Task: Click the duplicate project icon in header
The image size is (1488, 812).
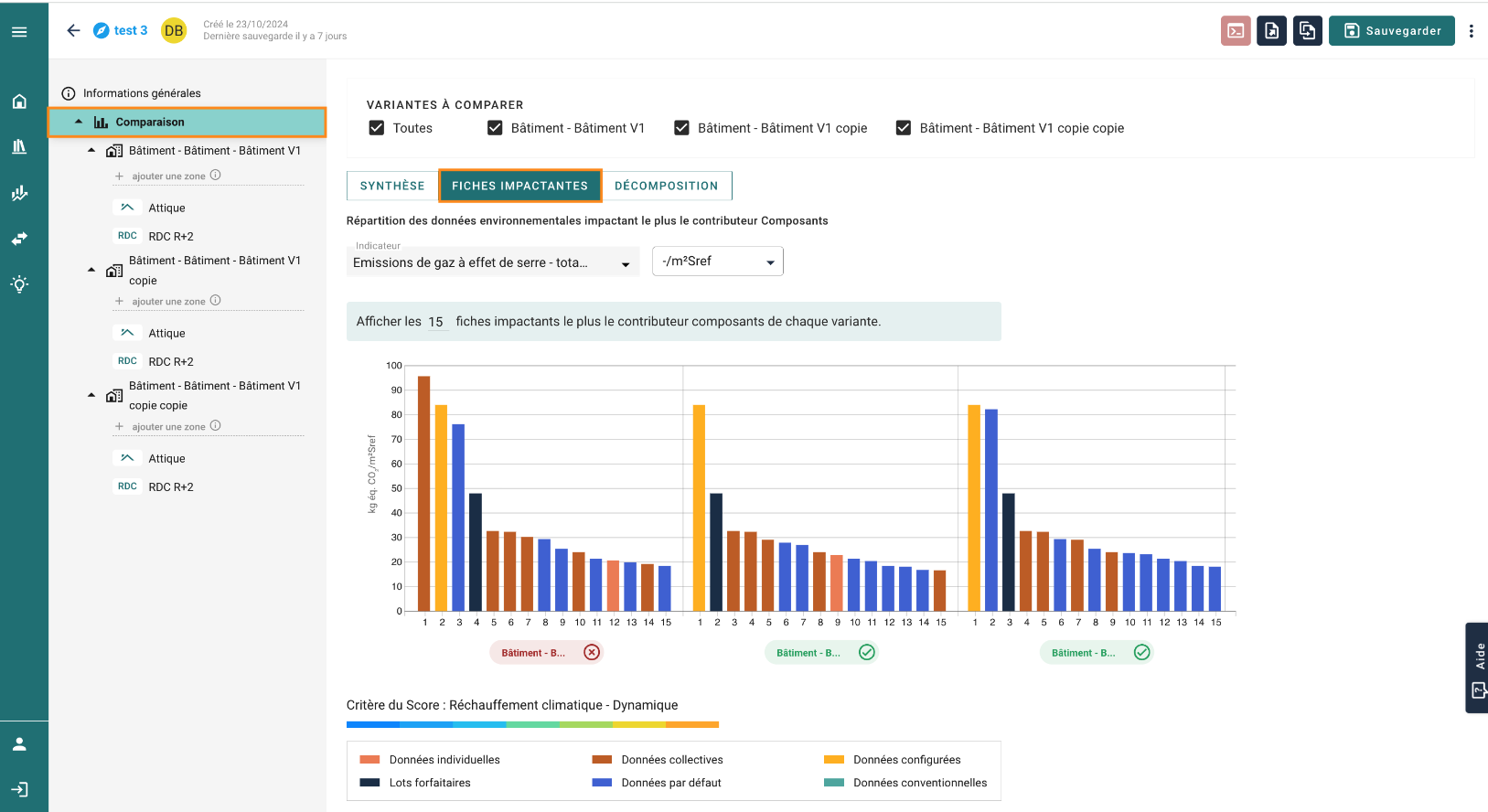Action: (x=1308, y=31)
